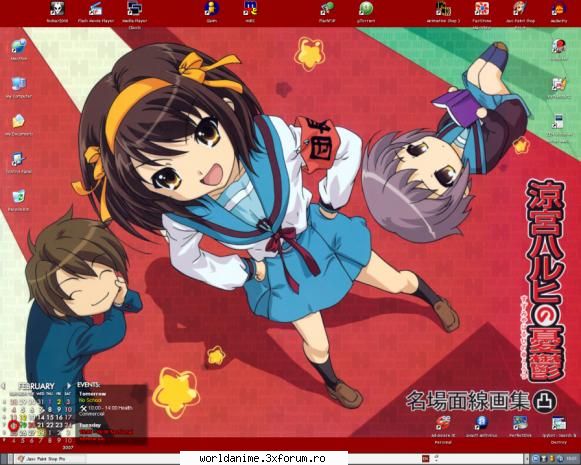Viewport: 581px width, 465px height.
Task: Open the My Computer desktop icon
Action: point(19,84)
